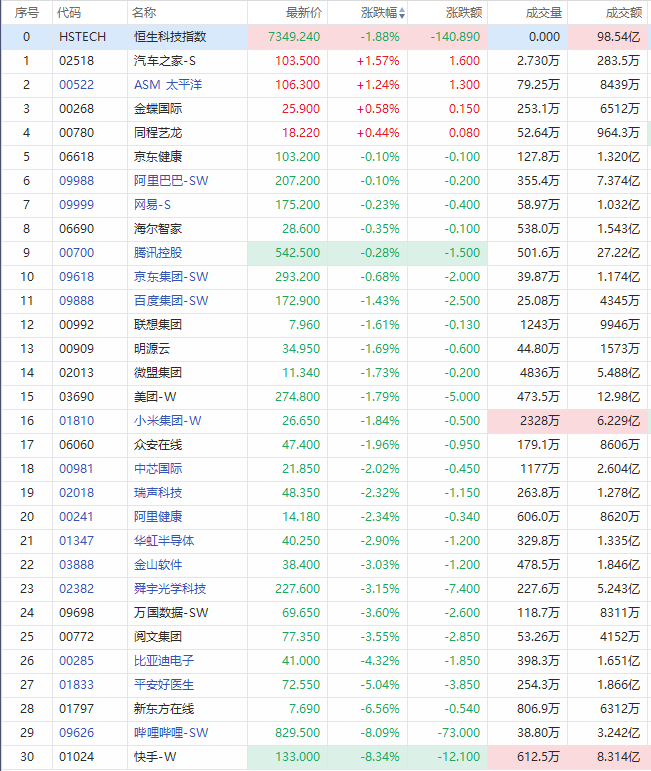The height and width of the screenshot is (771, 651).
Task: Open 哔哩哔哩-SW stock link
Action: click(171, 733)
